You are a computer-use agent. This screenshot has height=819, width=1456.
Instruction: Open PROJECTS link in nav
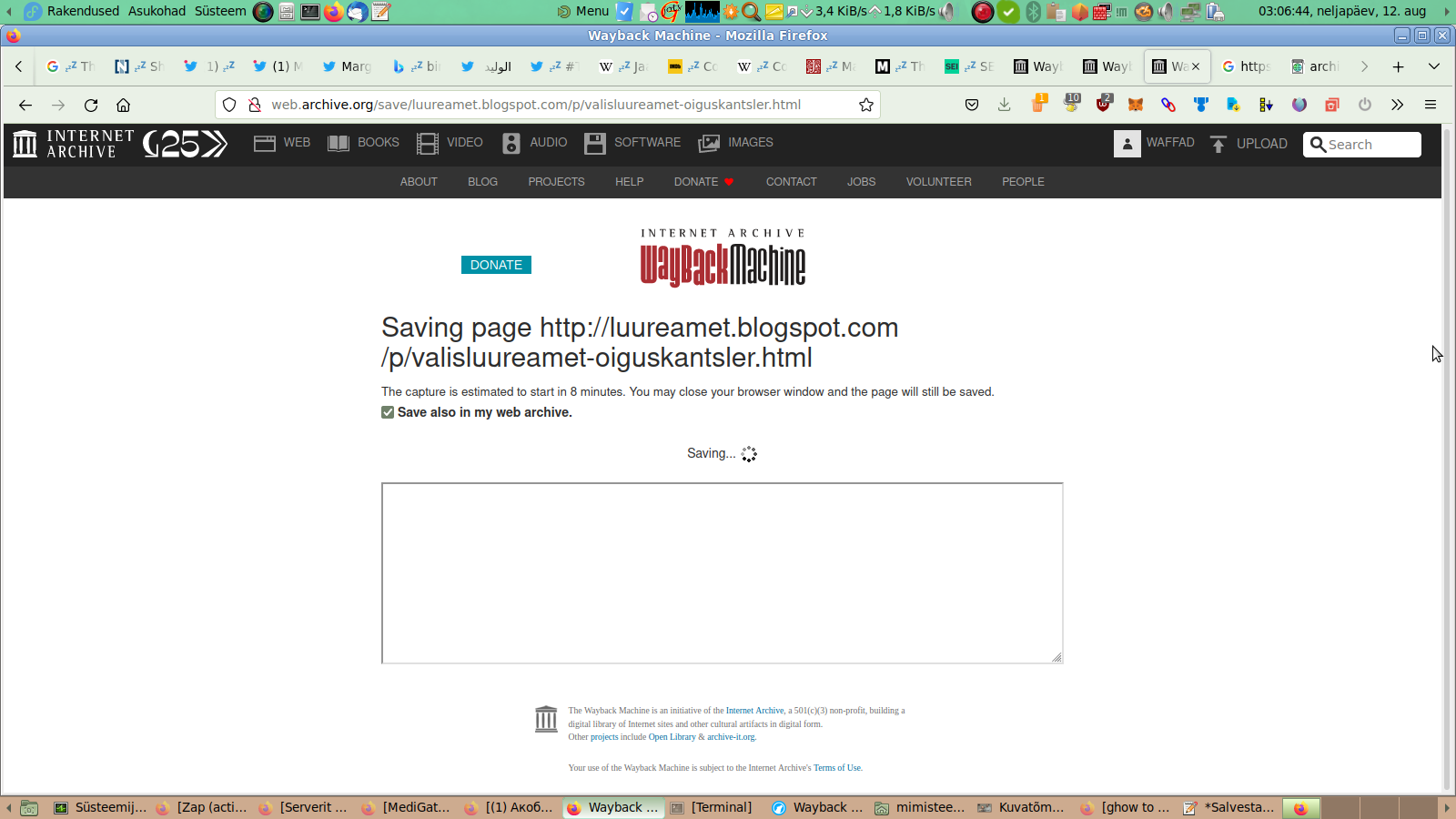[556, 182]
